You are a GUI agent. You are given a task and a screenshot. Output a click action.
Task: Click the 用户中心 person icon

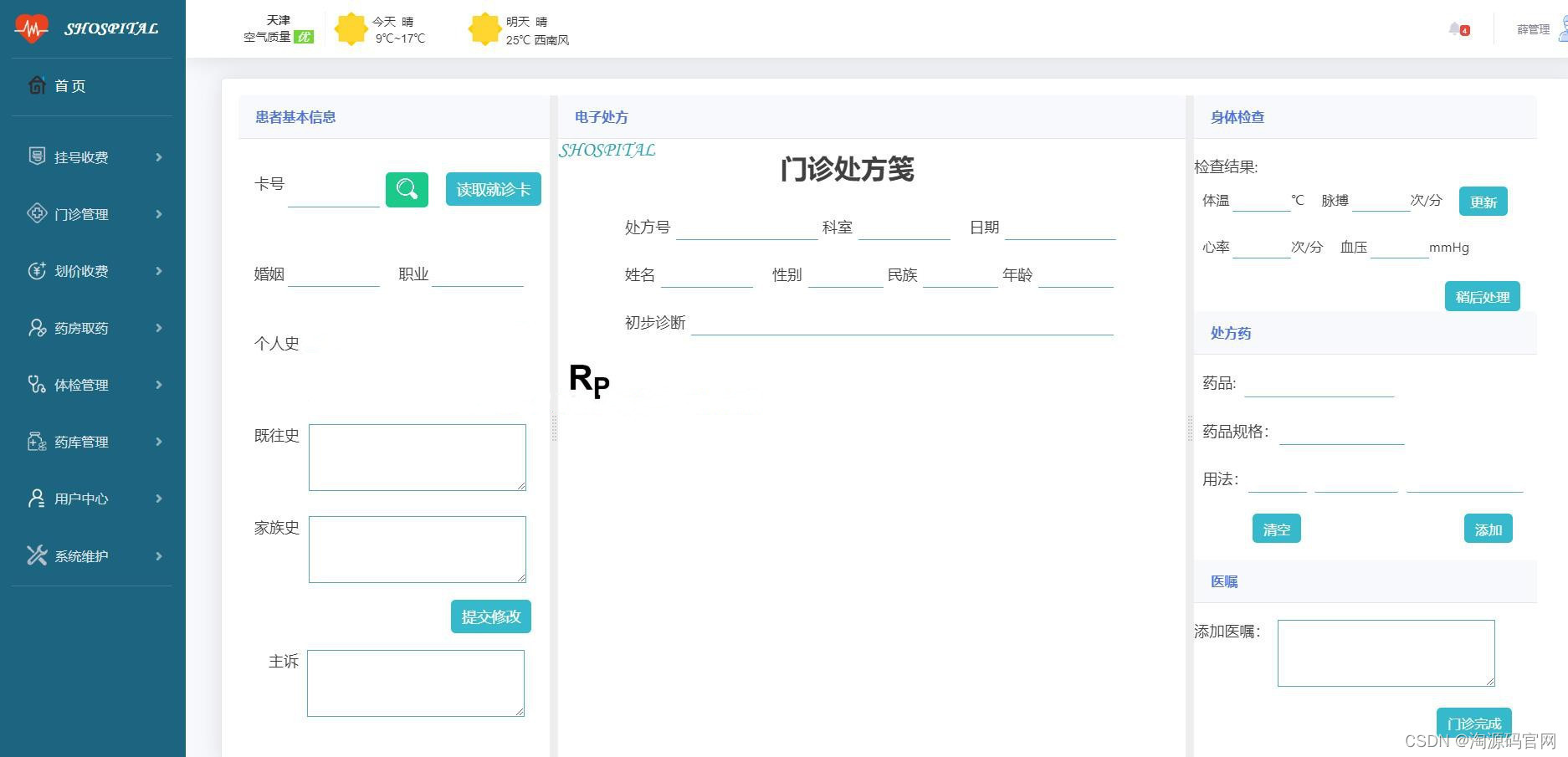tap(37, 498)
